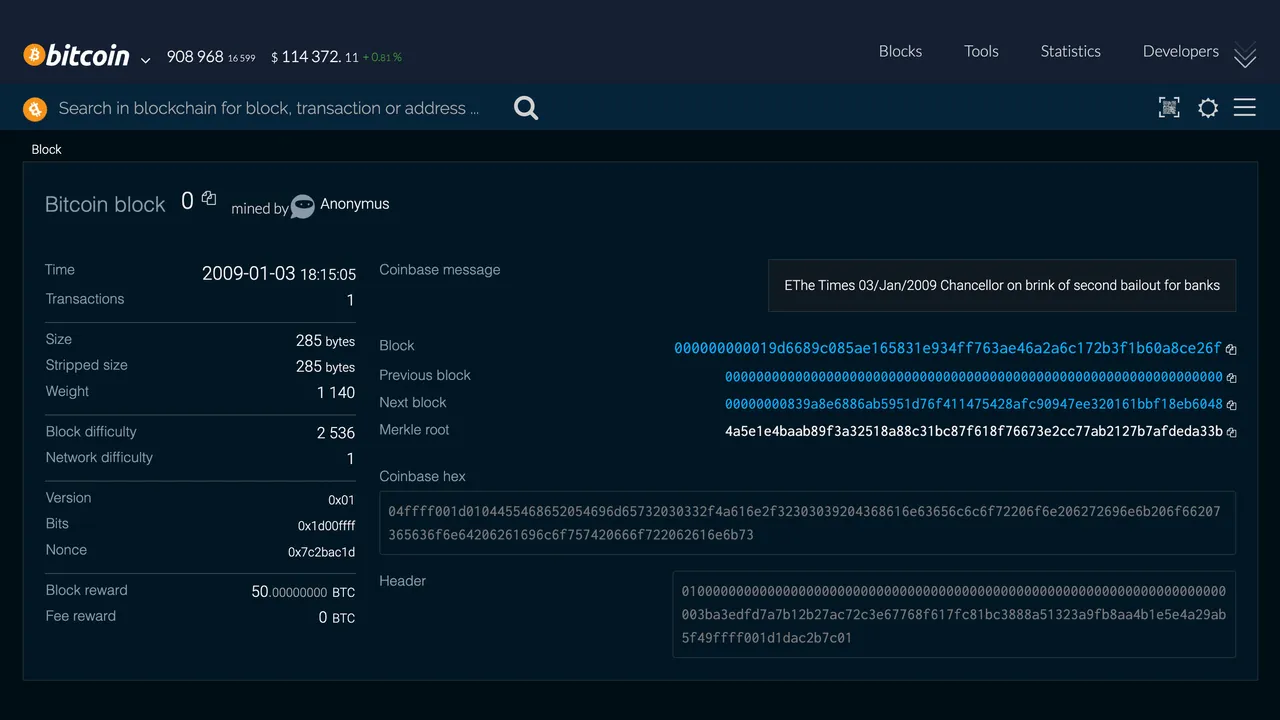The image size is (1280, 720).
Task: Open next block hash link ending eb6048
Action: [974, 404]
